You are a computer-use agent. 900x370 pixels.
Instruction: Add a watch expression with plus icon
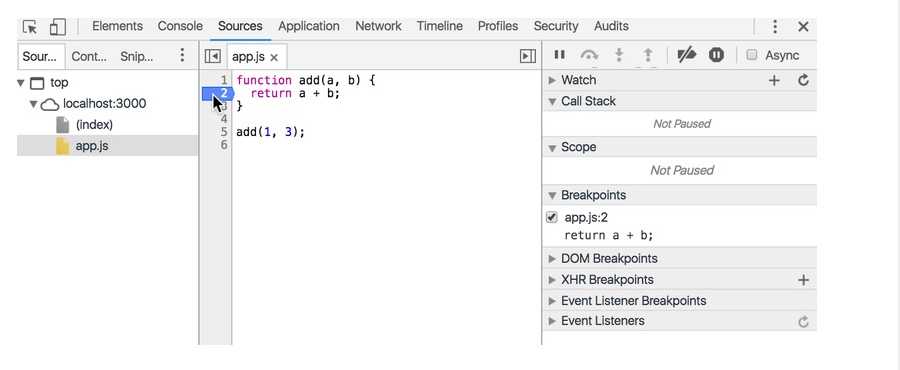click(x=774, y=80)
